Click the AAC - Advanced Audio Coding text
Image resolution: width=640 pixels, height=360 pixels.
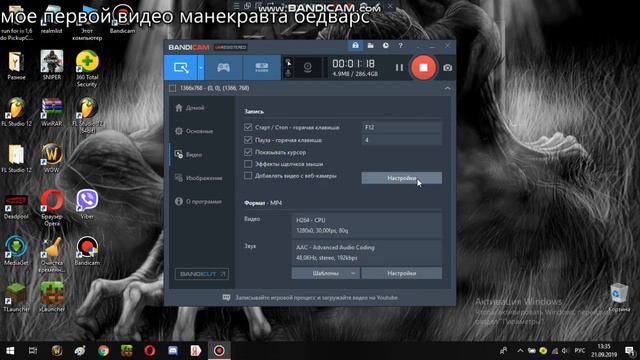tap(335, 247)
